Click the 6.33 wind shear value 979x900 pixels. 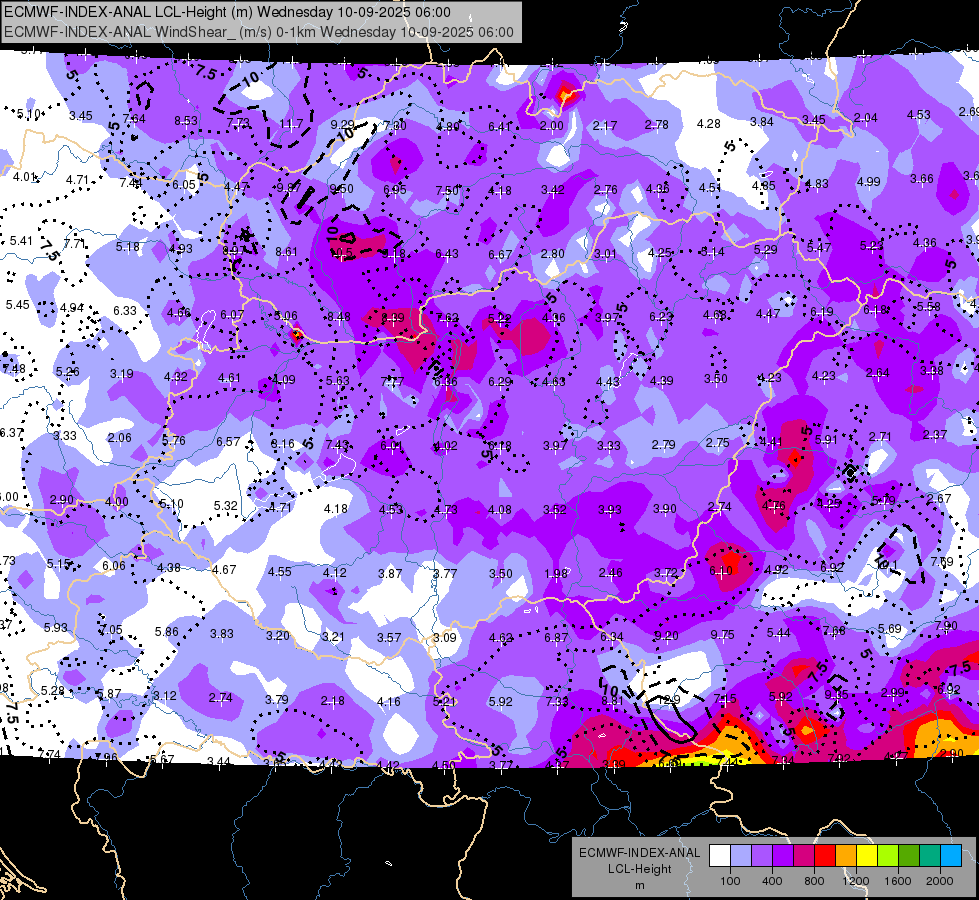[125, 310]
